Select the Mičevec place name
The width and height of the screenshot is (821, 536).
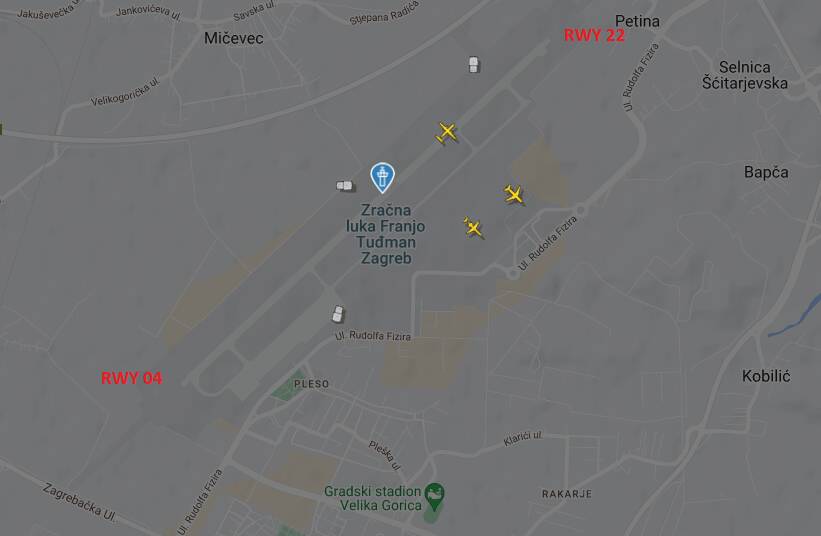click(x=234, y=38)
